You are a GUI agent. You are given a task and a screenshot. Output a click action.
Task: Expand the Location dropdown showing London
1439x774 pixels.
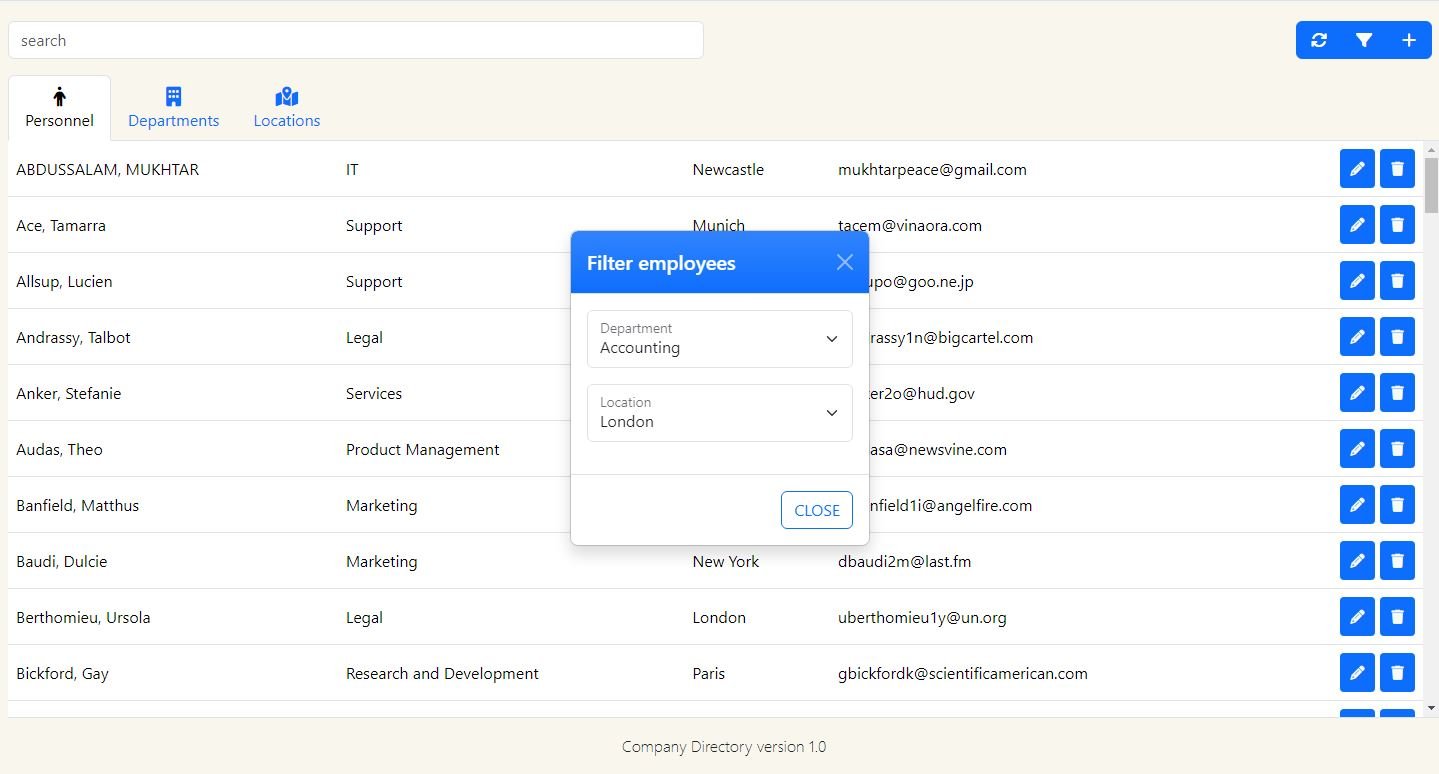pos(719,413)
